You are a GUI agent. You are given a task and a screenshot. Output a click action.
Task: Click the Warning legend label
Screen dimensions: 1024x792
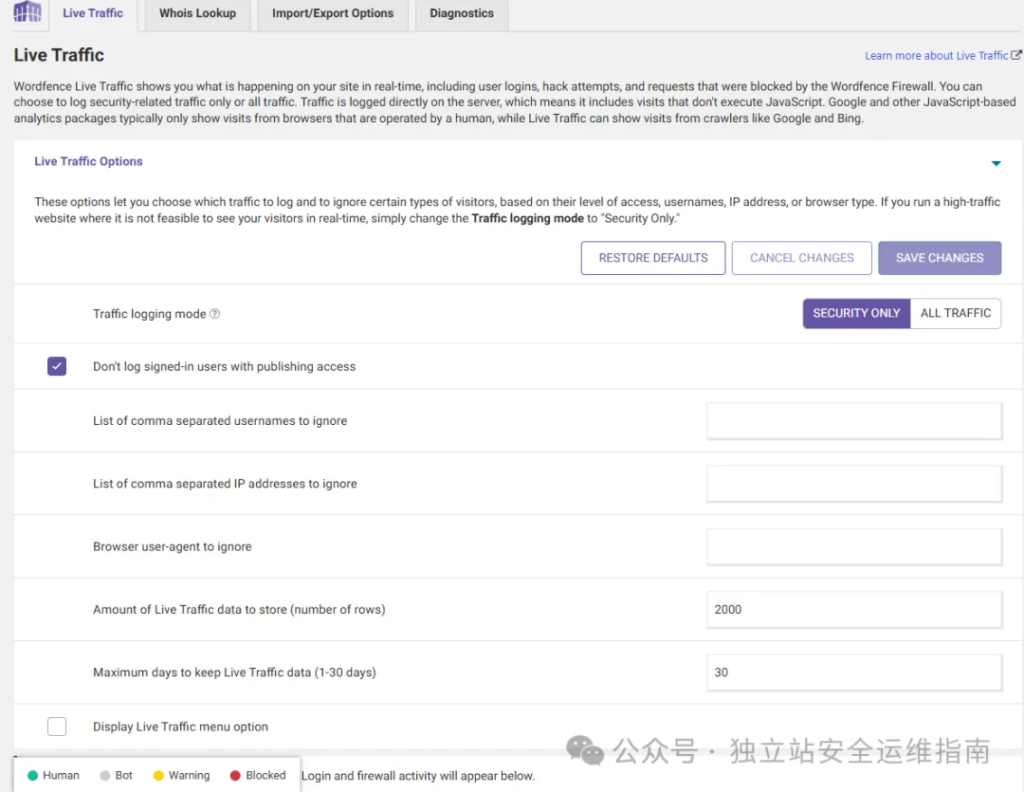(x=189, y=776)
